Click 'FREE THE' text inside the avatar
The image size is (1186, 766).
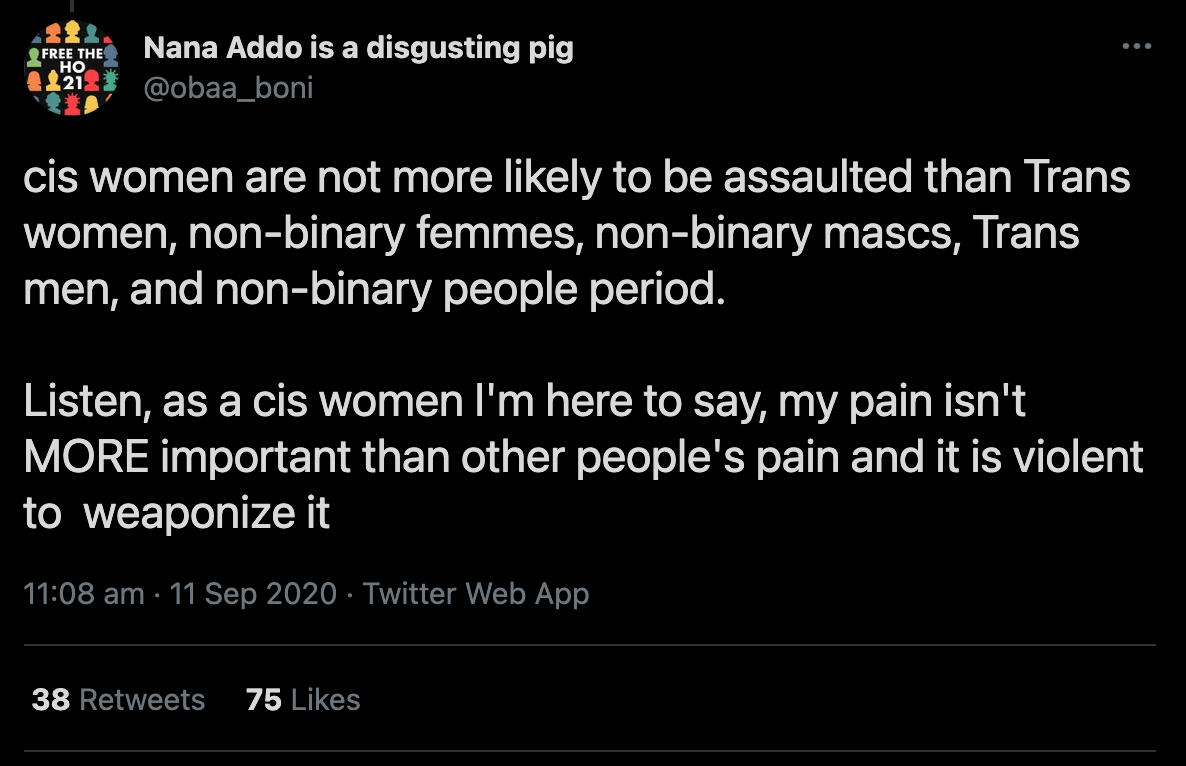[x=74, y=54]
